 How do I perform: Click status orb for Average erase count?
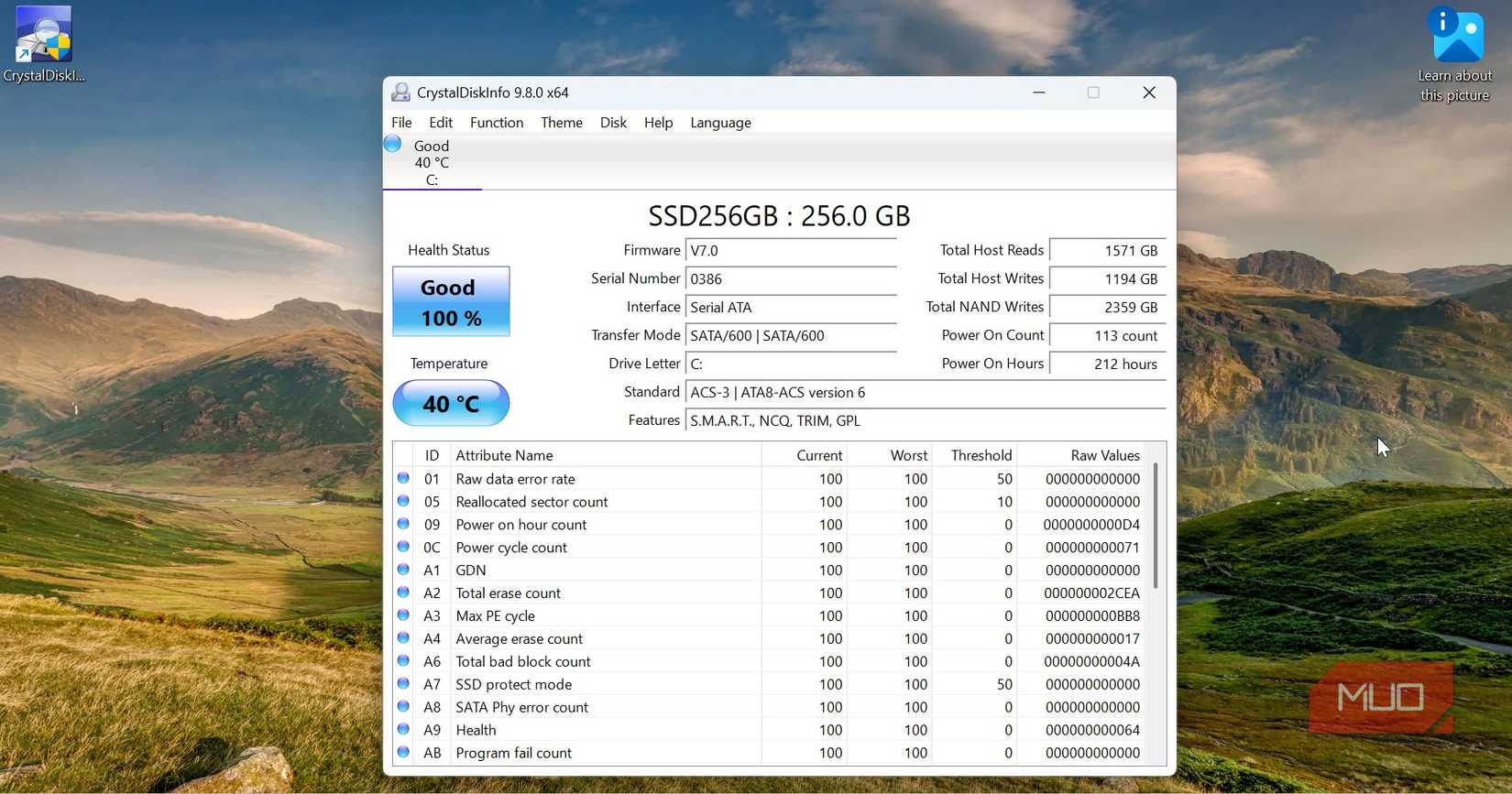click(403, 638)
